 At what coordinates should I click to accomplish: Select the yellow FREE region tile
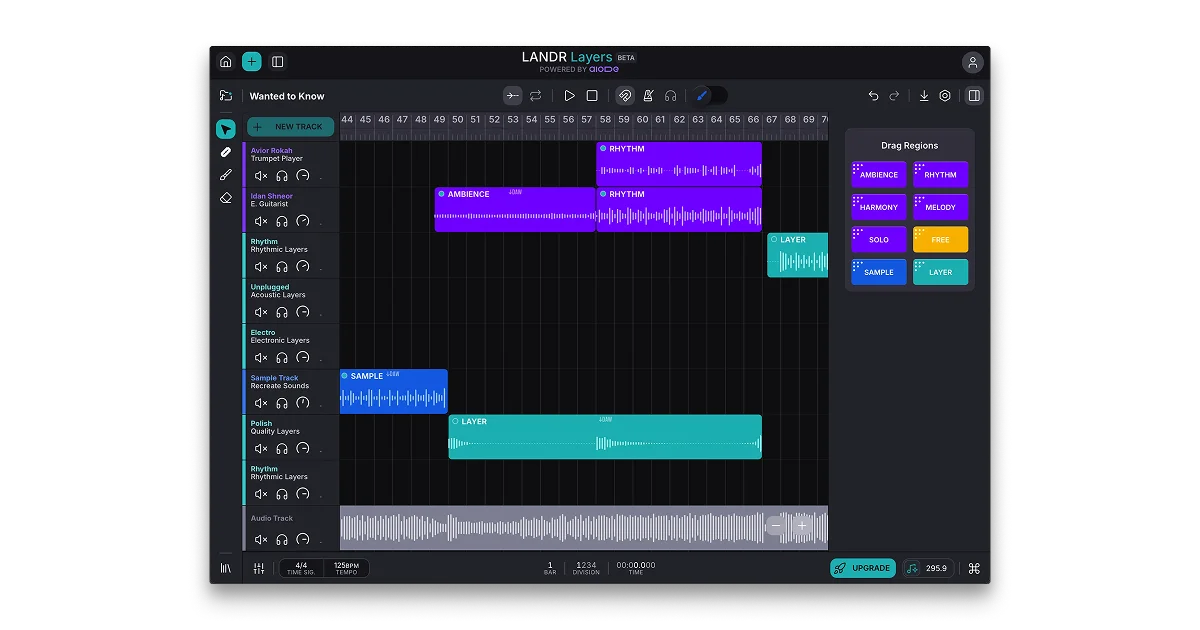point(941,240)
